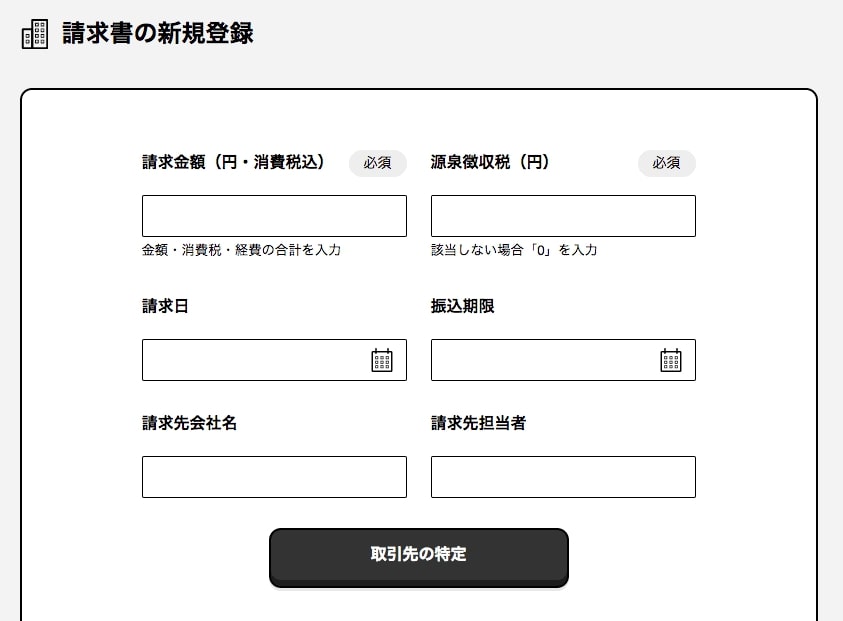This screenshot has width=843, height=621.
Task: Click inside the 請求金額（円・消費税込） field
Action: (274, 215)
